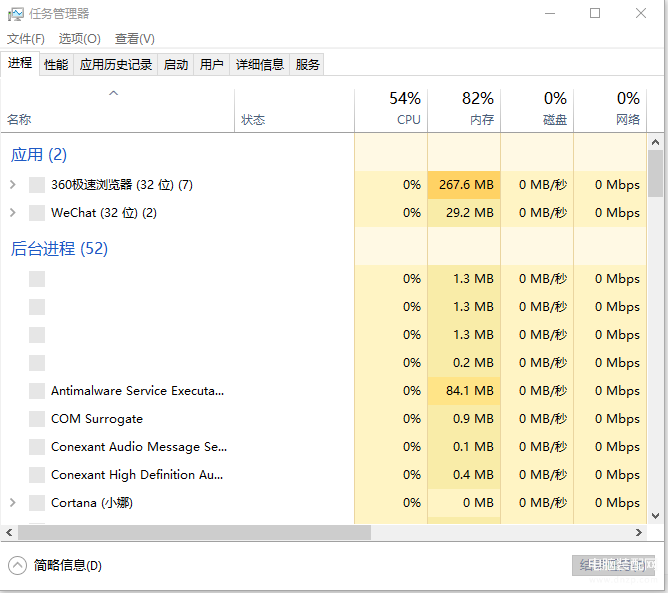This screenshot has width=668, height=593.
Task: Click the vertical scrollbar thumb
Action: point(656,173)
